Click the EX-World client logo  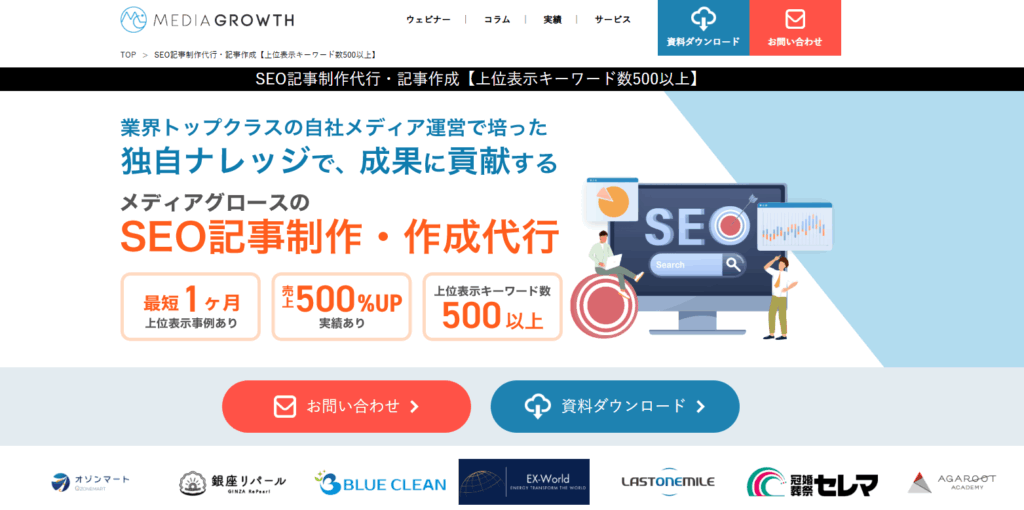(524, 482)
